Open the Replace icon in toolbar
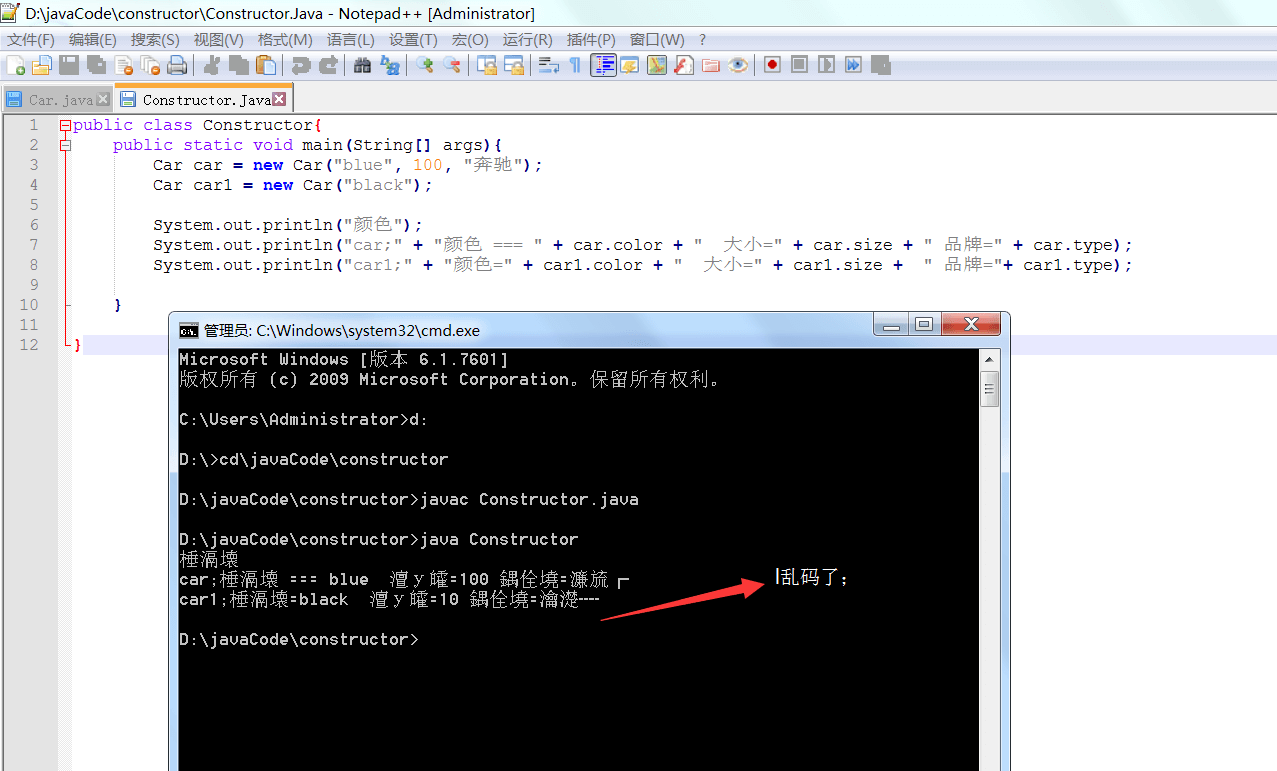The width and height of the screenshot is (1277, 771). coord(389,65)
